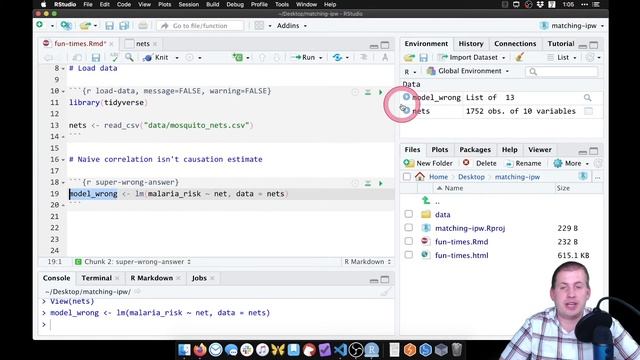Open the Import Dataset dropdown

[x=471, y=58]
